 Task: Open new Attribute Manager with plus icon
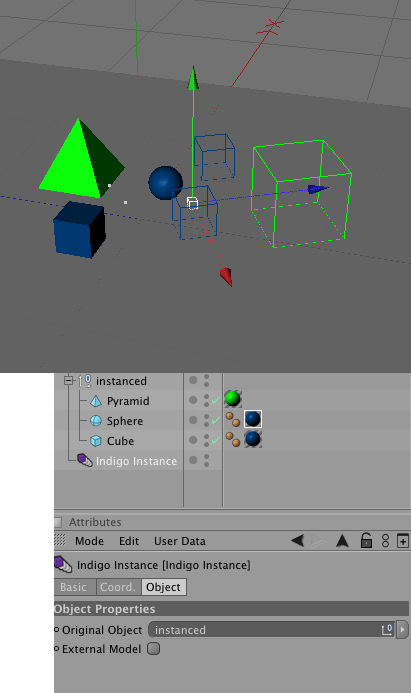(x=403, y=541)
